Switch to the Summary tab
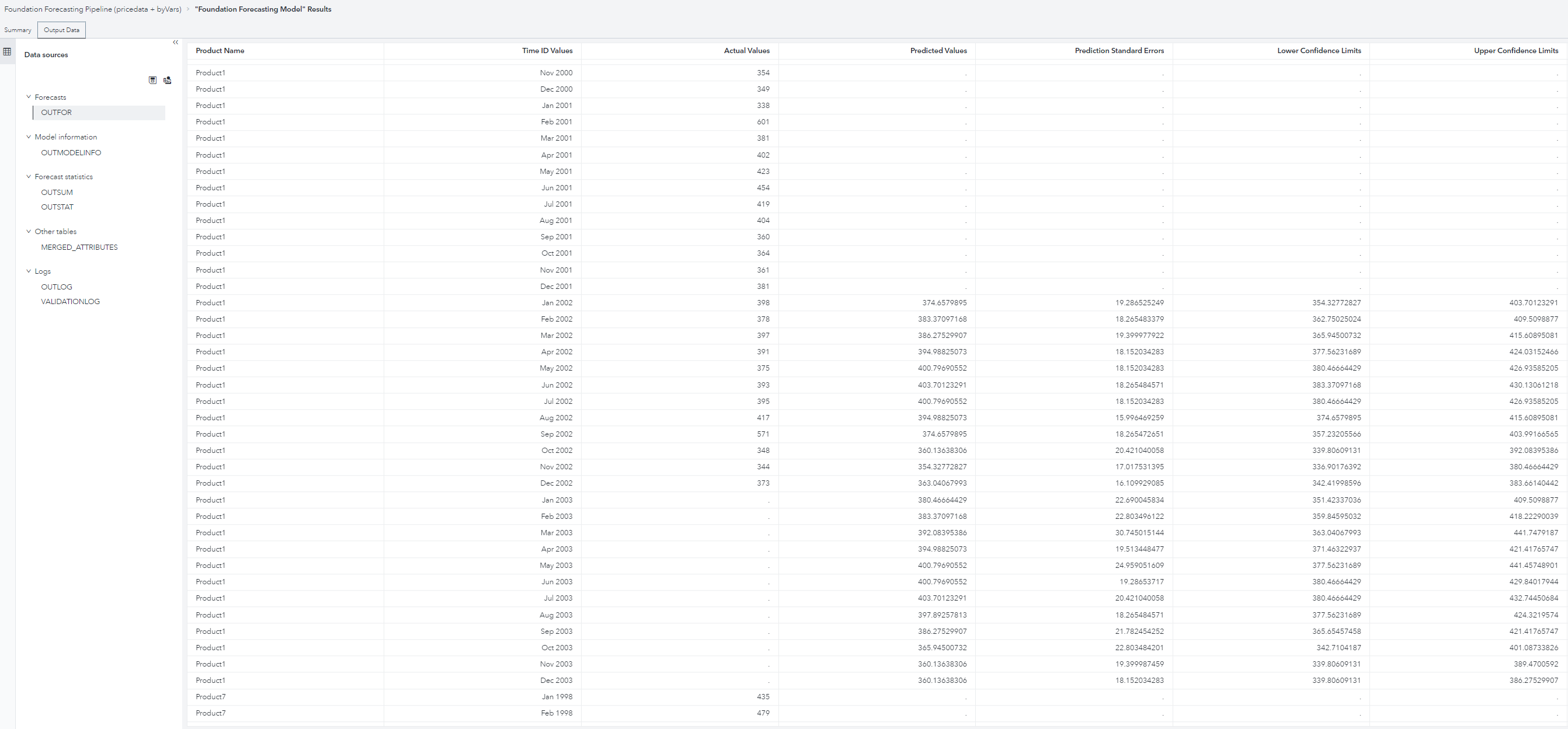Screen dimensions: 1568x729 pos(18,30)
